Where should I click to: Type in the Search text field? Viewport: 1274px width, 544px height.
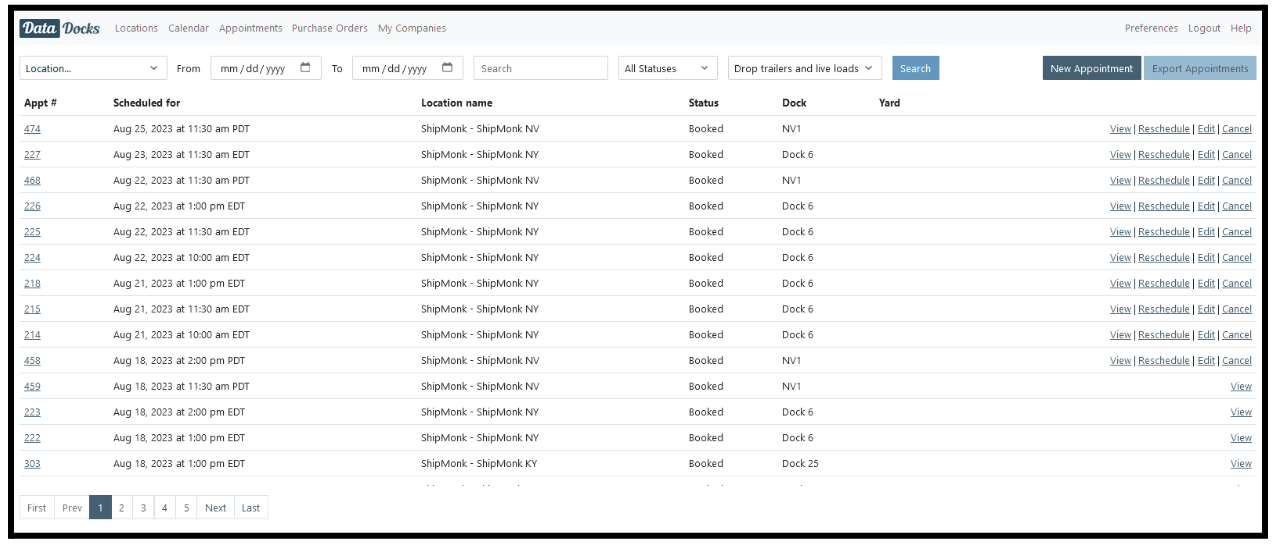click(540, 68)
